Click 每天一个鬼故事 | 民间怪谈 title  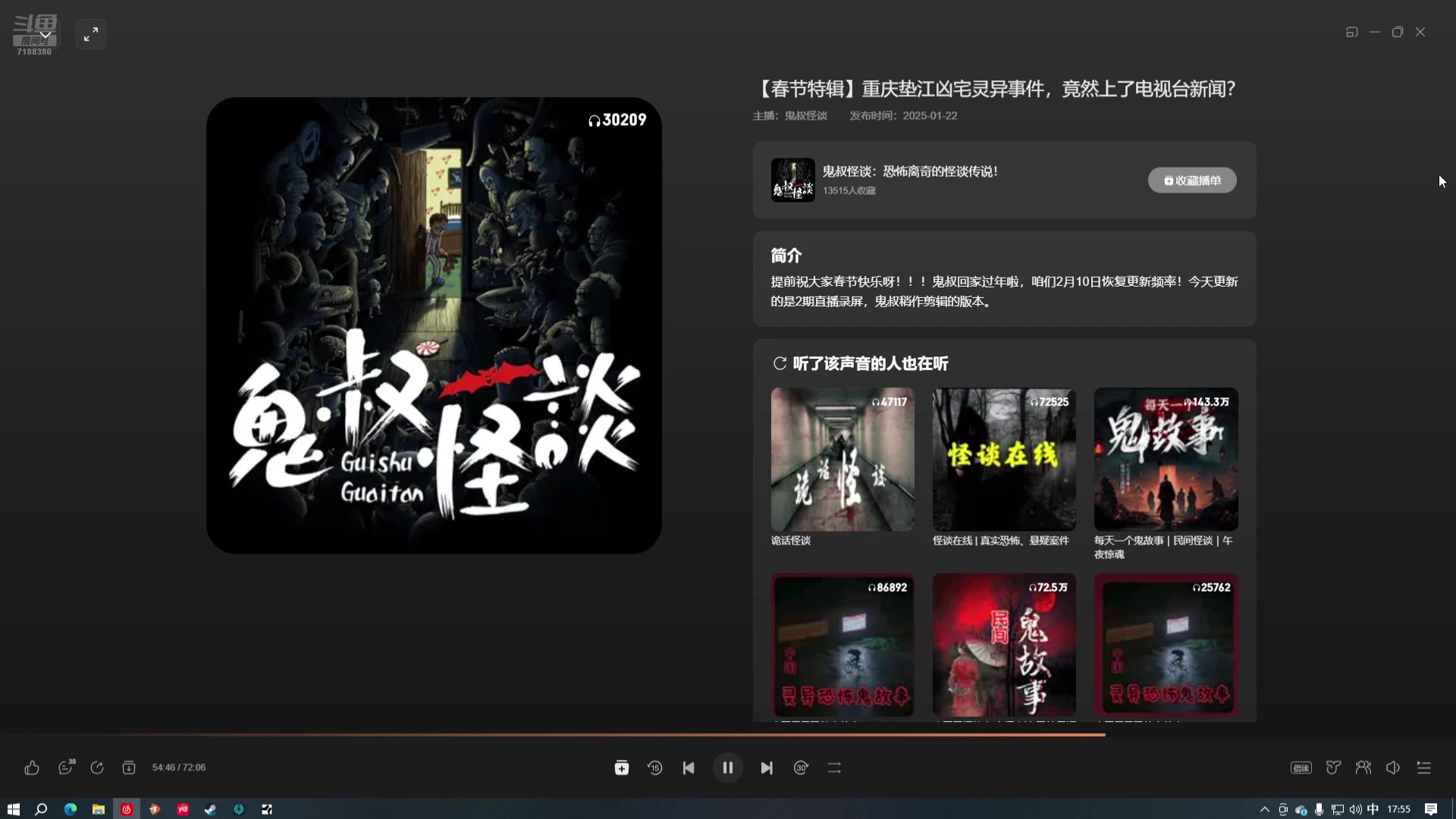(x=1163, y=548)
